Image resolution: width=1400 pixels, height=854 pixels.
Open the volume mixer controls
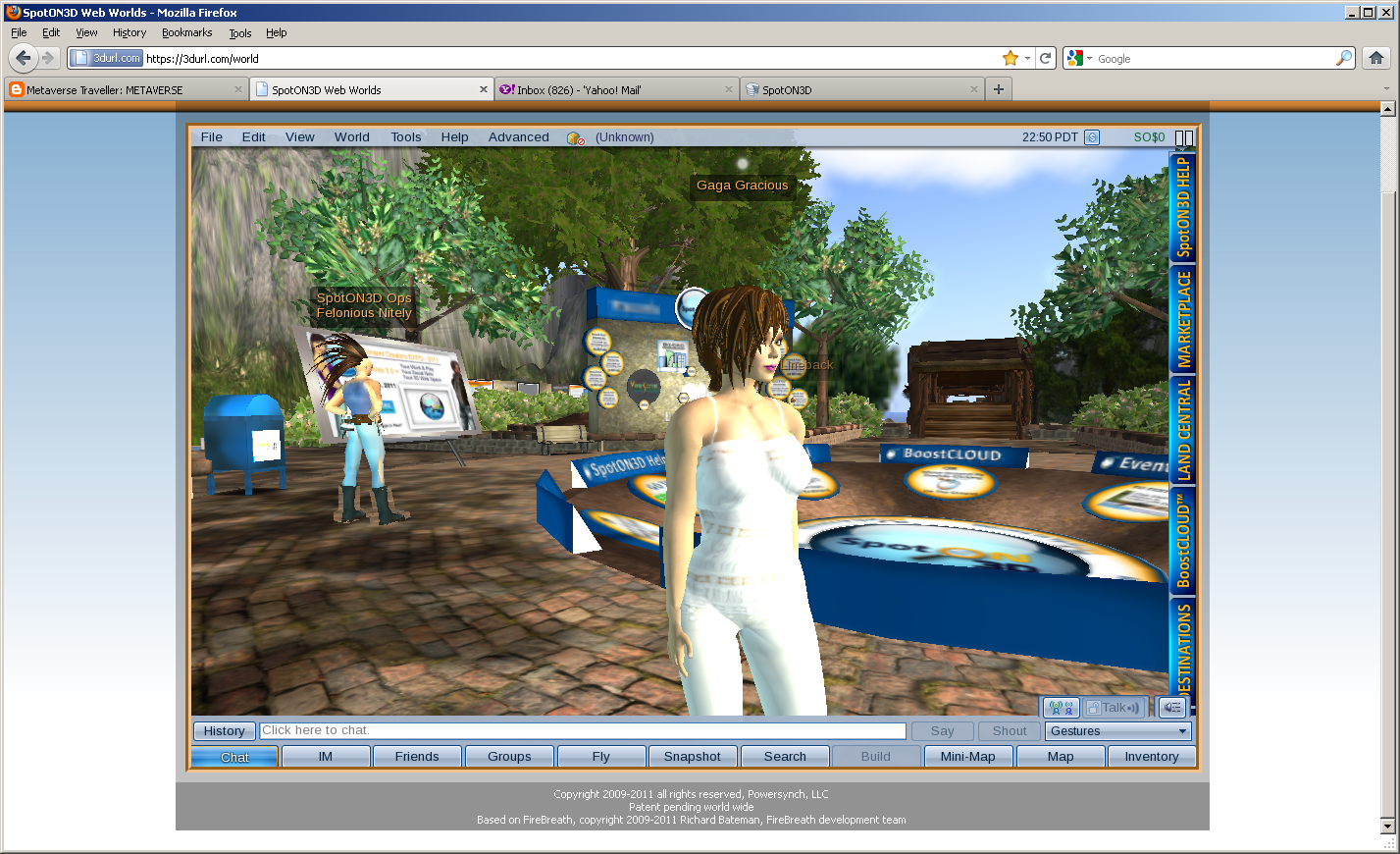pyautogui.click(x=1172, y=708)
